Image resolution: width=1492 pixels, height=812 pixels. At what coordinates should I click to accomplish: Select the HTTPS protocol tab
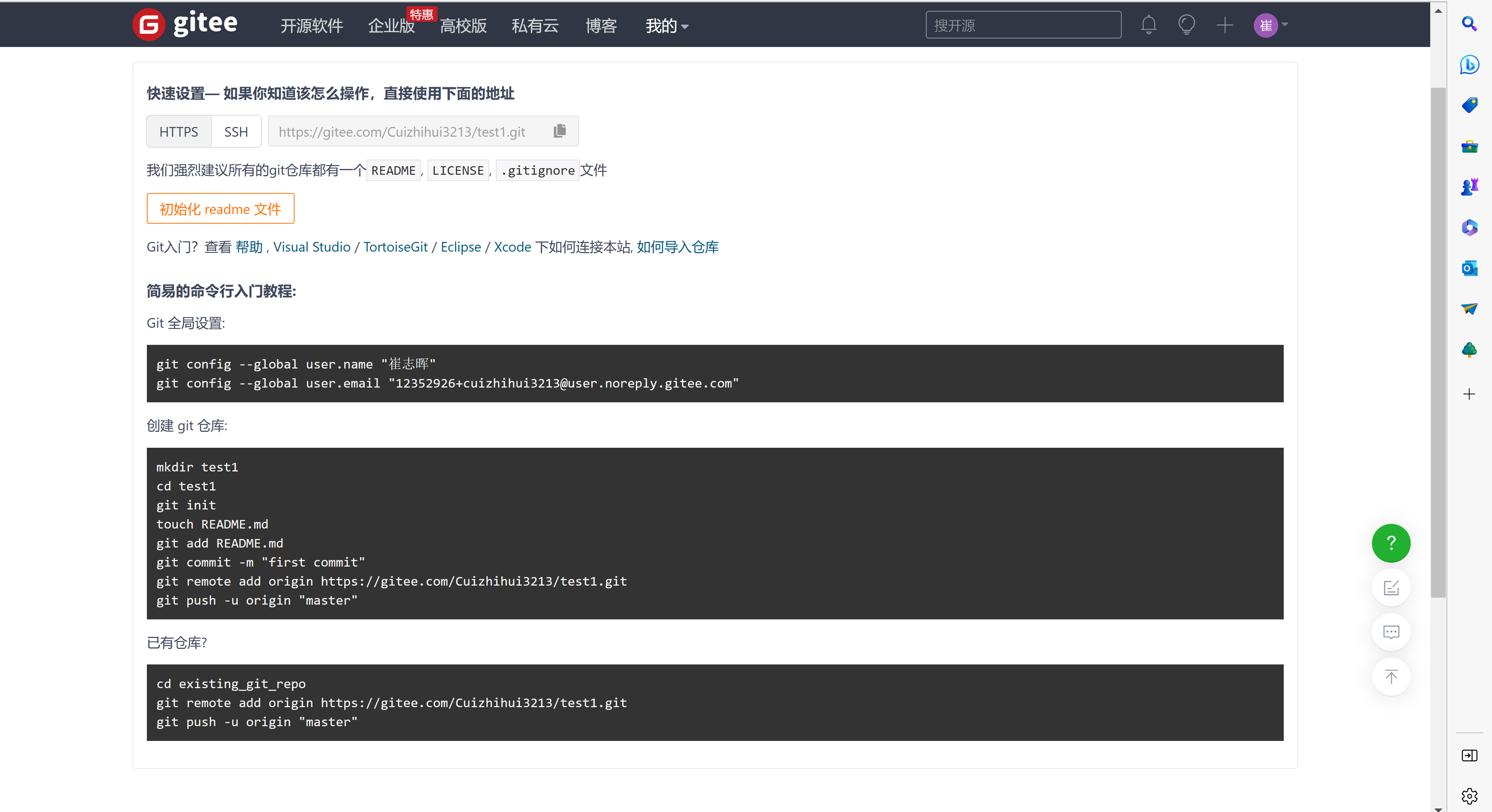click(178, 131)
